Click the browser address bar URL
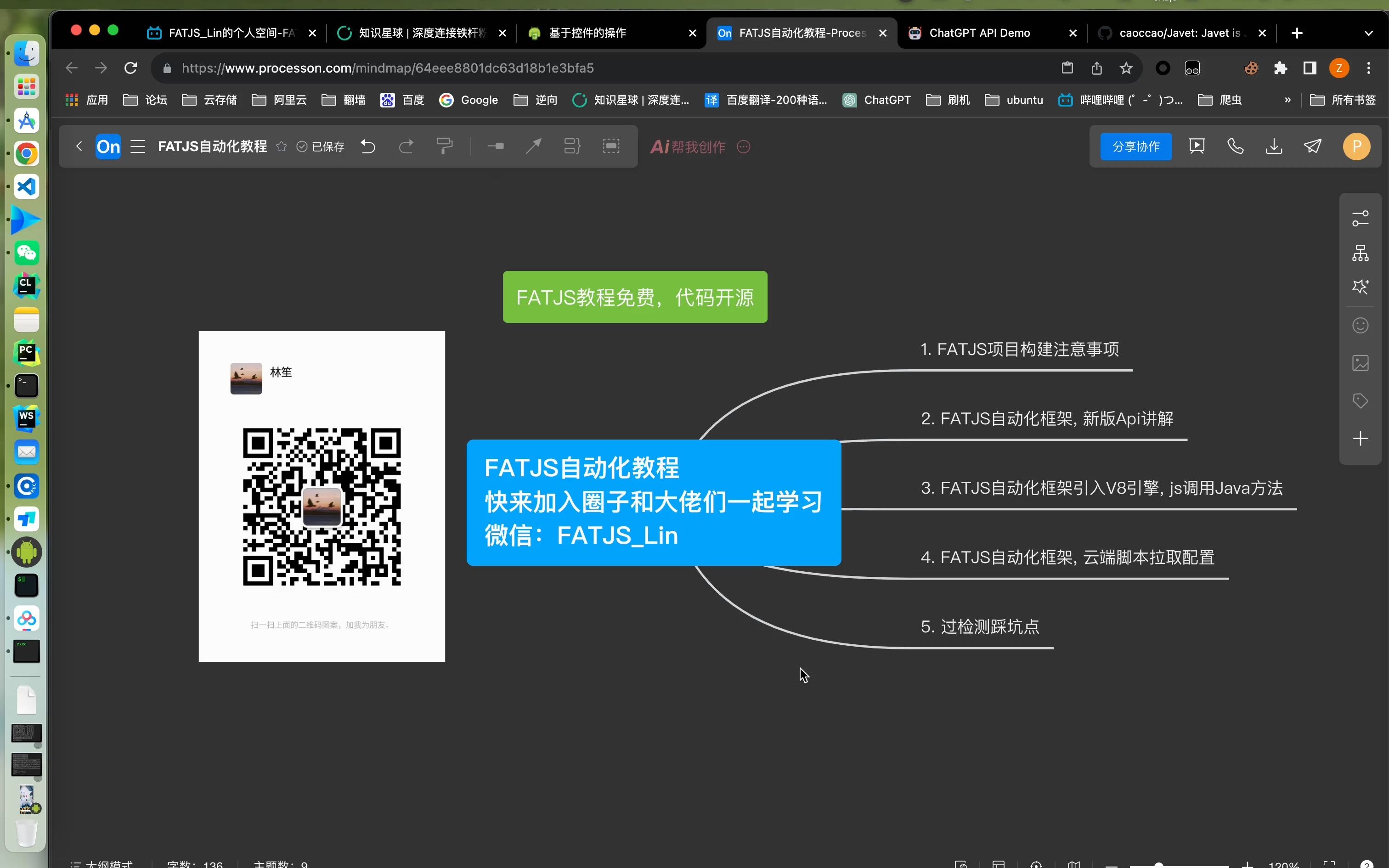 pyautogui.click(x=387, y=68)
